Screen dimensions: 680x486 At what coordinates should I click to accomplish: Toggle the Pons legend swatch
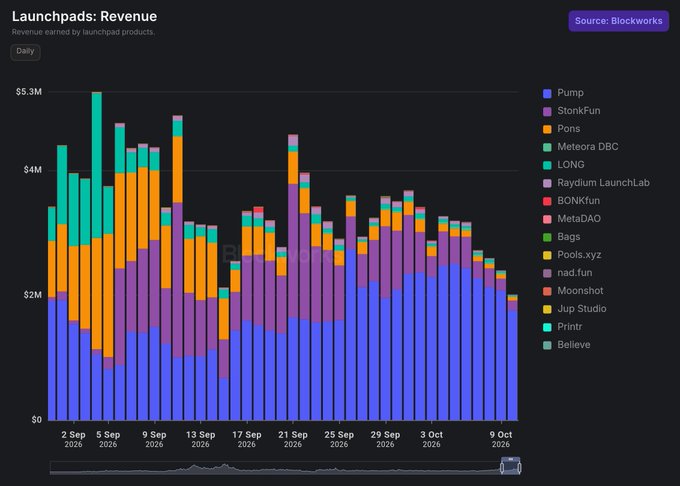(547, 129)
